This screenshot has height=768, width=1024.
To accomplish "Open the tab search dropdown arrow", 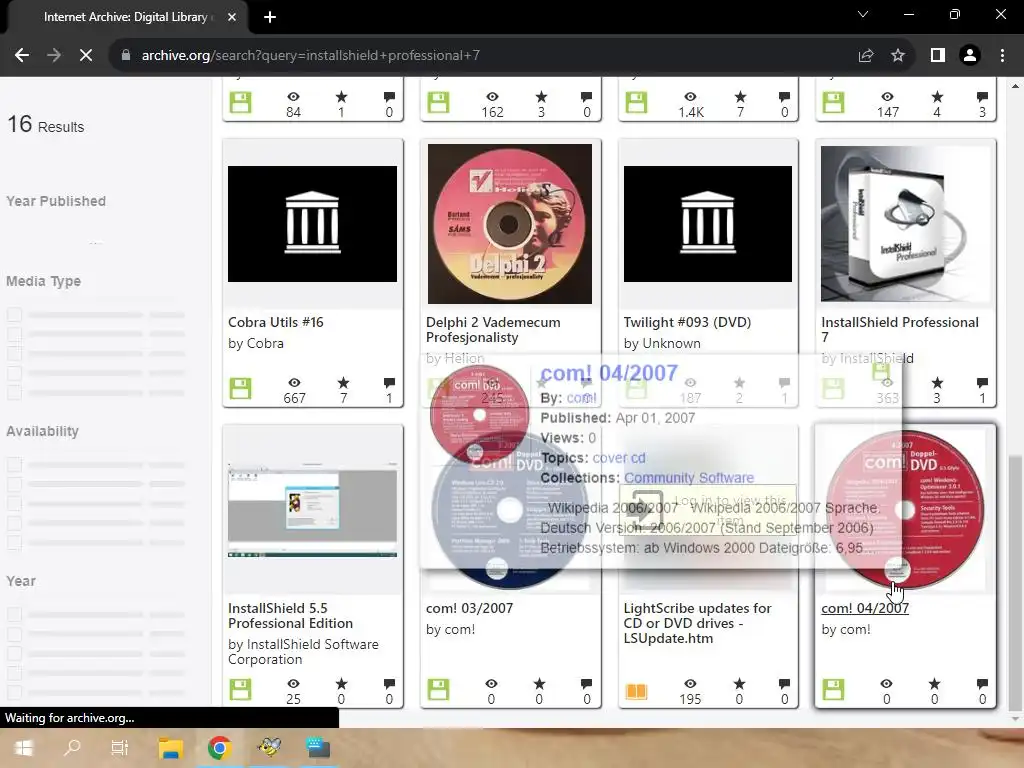I will (x=863, y=14).
